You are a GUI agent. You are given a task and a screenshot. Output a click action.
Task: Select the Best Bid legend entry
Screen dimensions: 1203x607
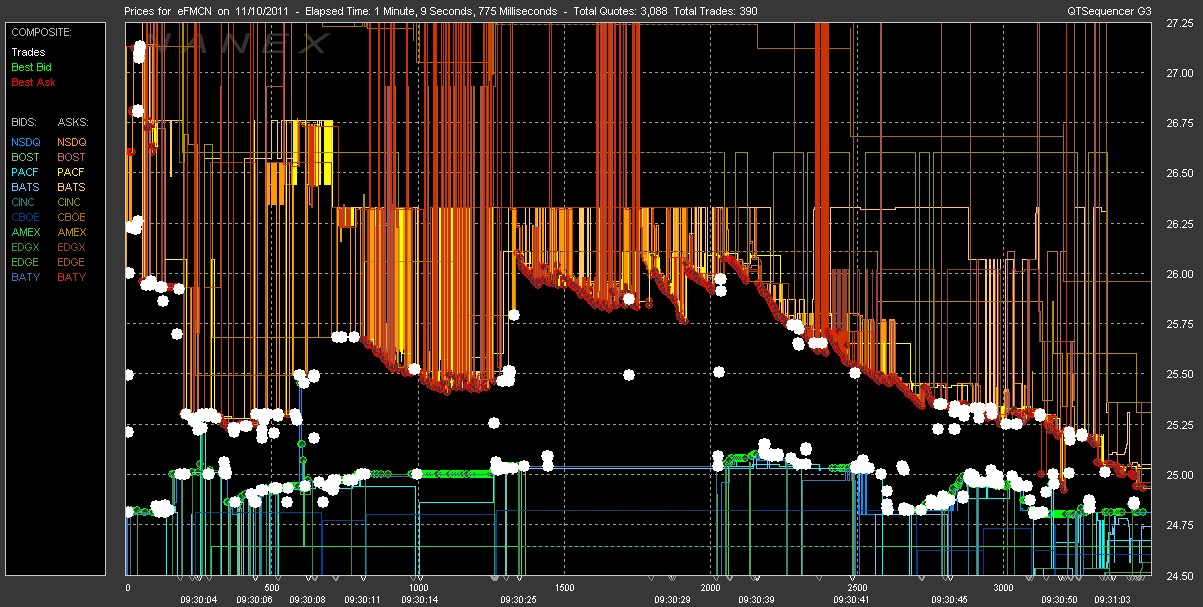[x=31, y=67]
